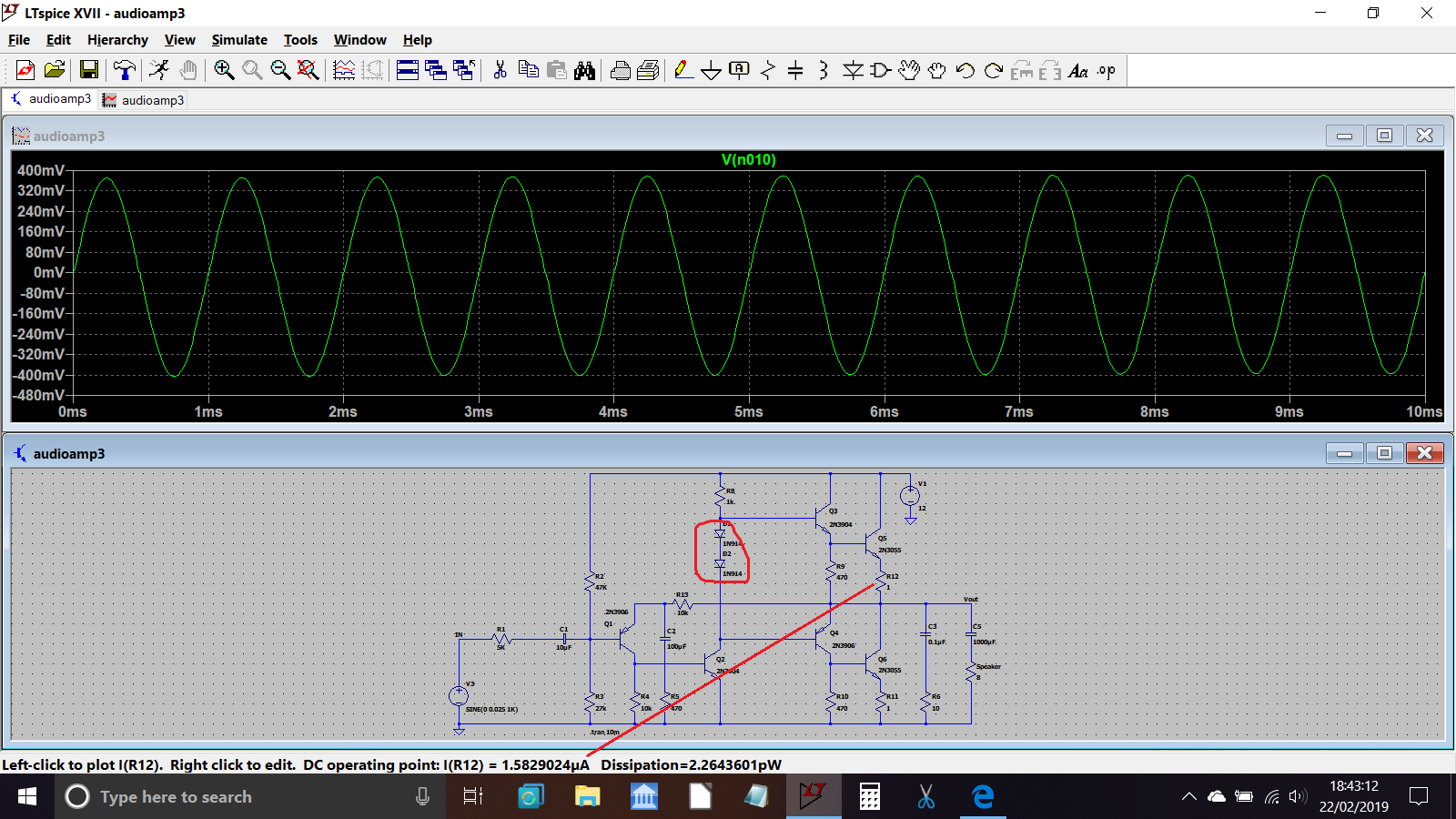Open the Calculator taskbar icon

[x=870, y=796]
